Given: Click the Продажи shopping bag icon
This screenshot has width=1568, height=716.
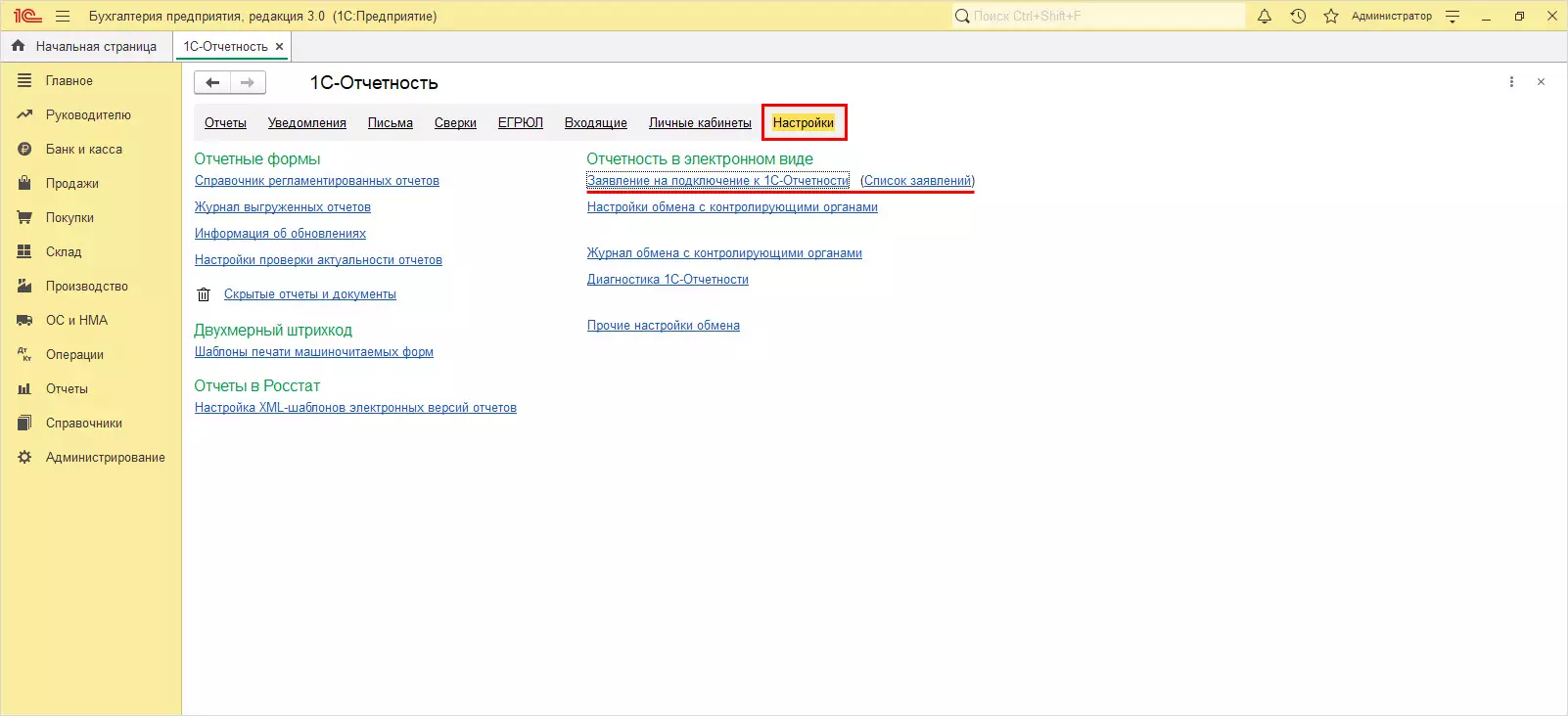Looking at the screenshot, I should [24, 183].
